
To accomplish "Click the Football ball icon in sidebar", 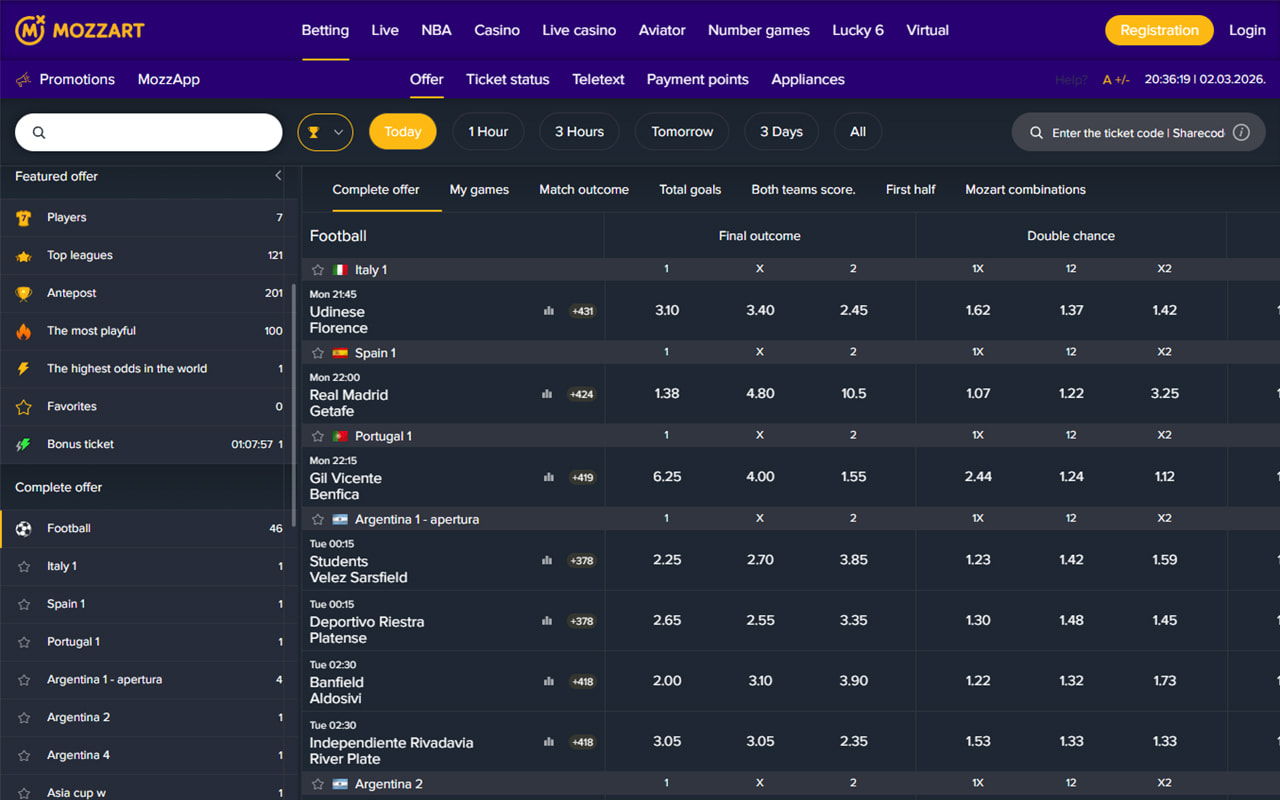I will coord(24,528).
